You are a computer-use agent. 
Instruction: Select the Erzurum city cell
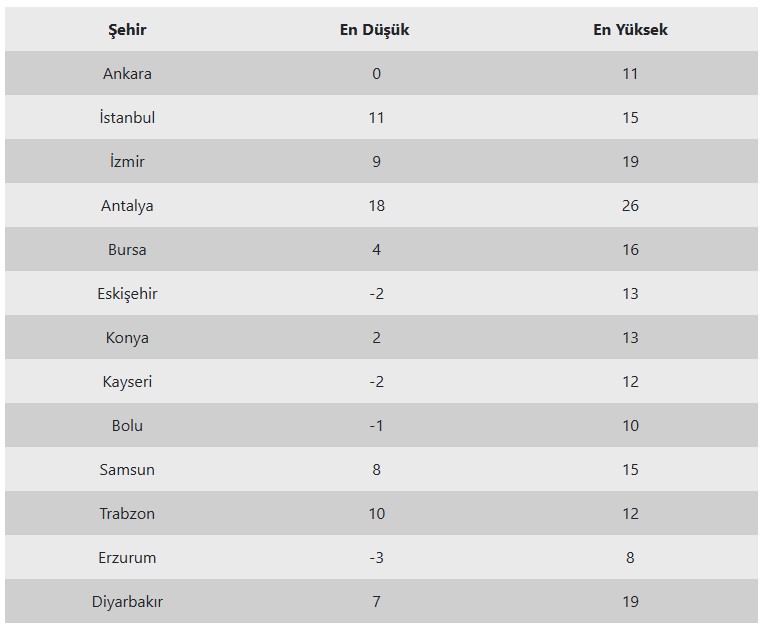click(x=127, y=557)
